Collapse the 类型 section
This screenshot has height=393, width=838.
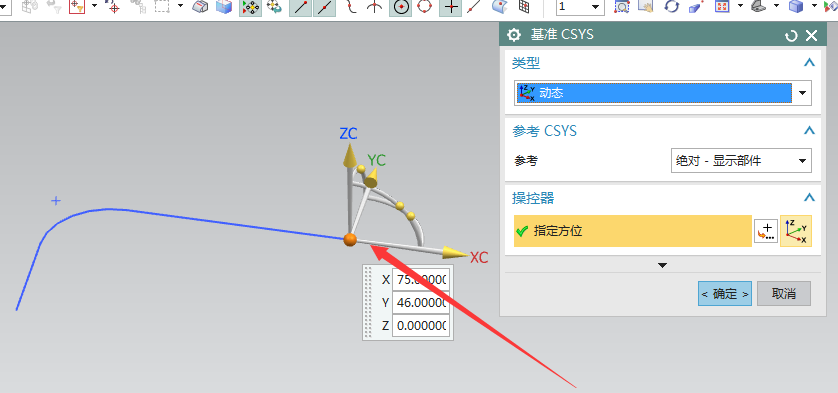[x=809, y=63]
